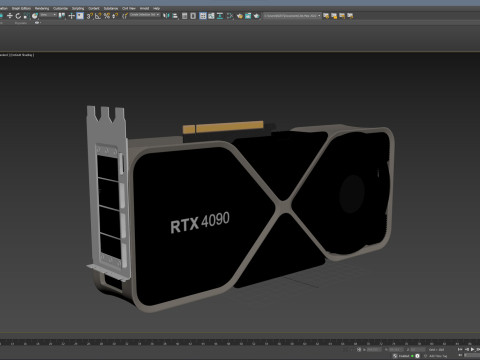The height and width of the screenshot is (360, 480).
Task: Open the Help menu
Action: pos(156,8)
